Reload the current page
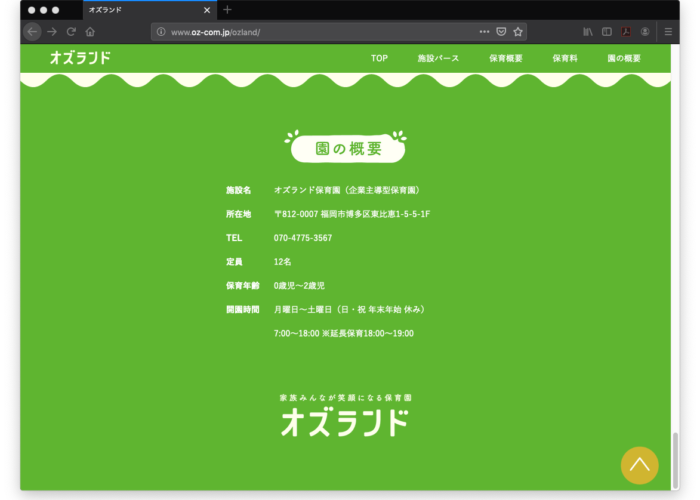 71,32
